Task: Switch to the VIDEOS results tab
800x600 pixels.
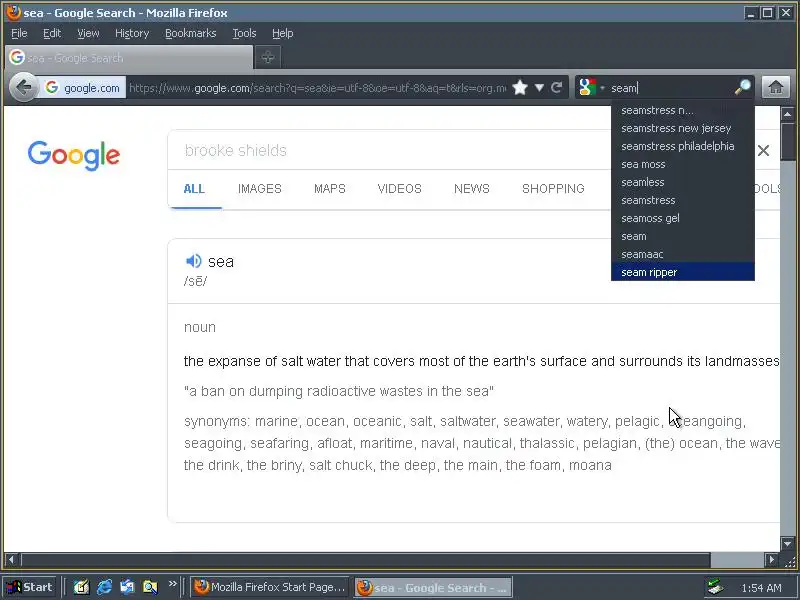Action: (399, 189)
